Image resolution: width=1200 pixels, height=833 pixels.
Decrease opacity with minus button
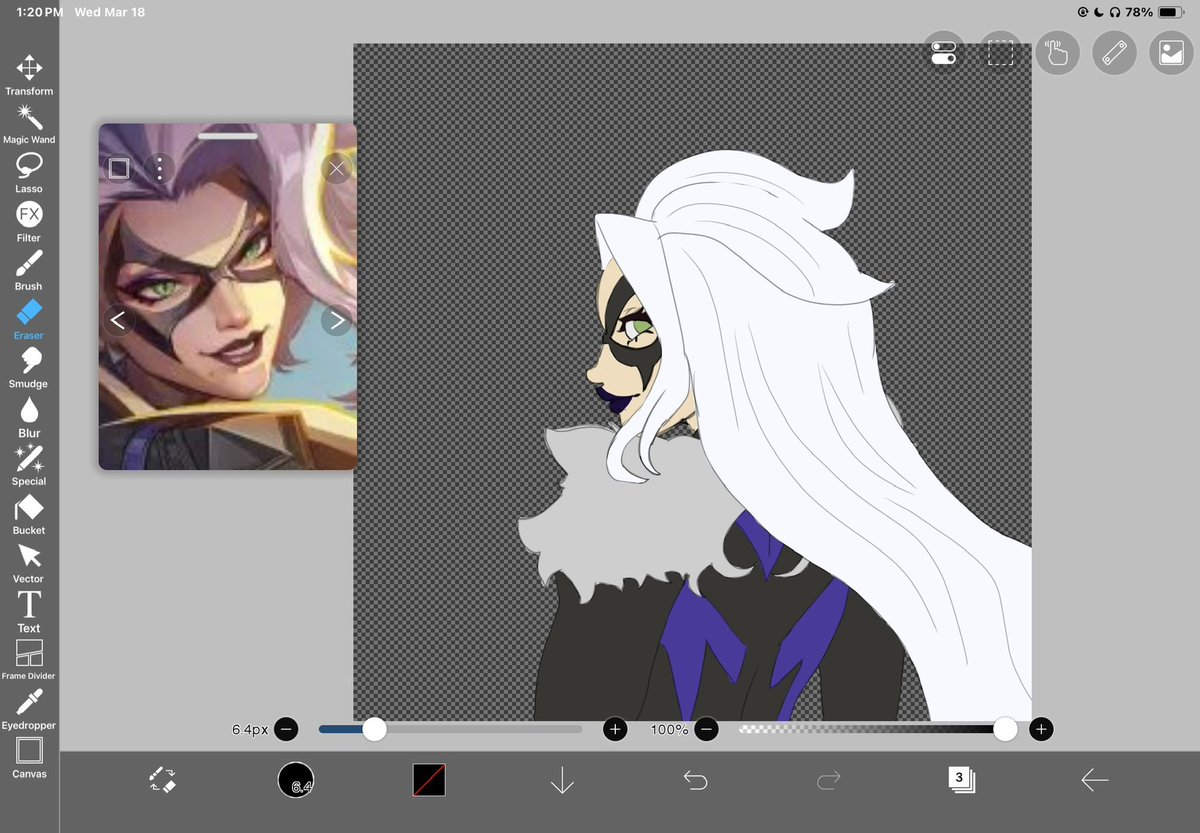pyautogui.click(x=706, y=730)
